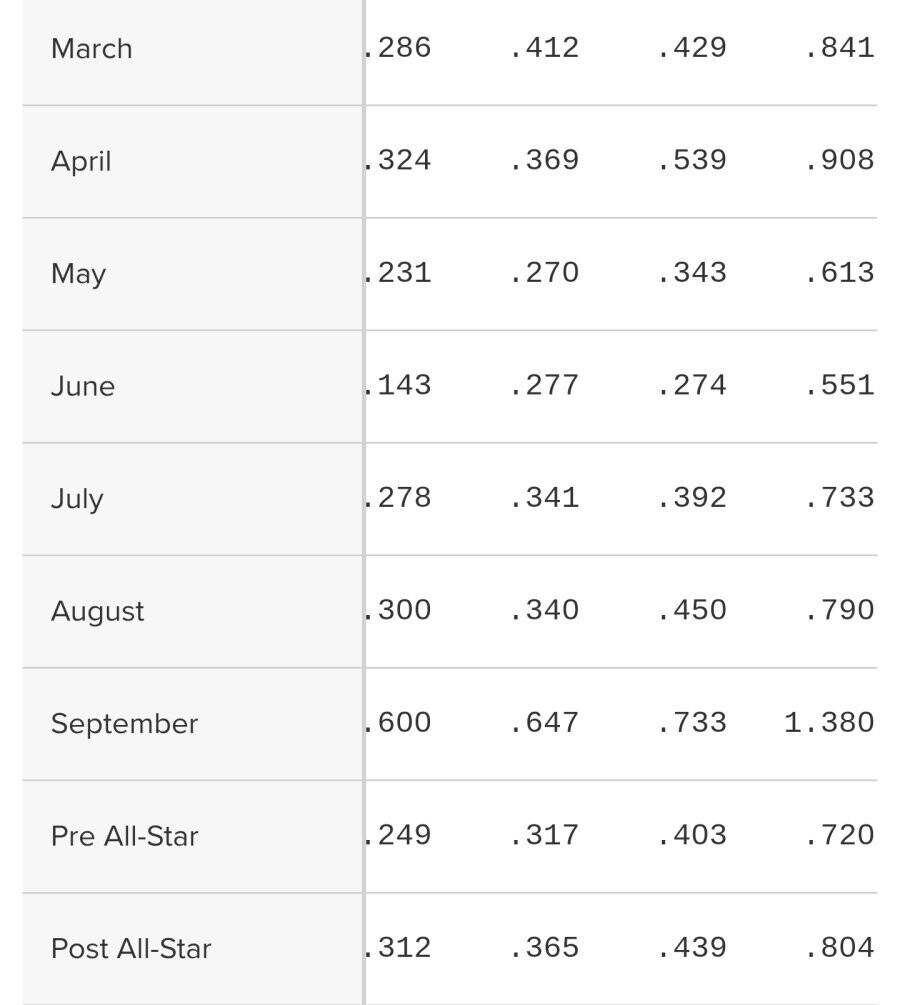
Task: Tap June's .143 average cell
Action: (x=399, y=385)
